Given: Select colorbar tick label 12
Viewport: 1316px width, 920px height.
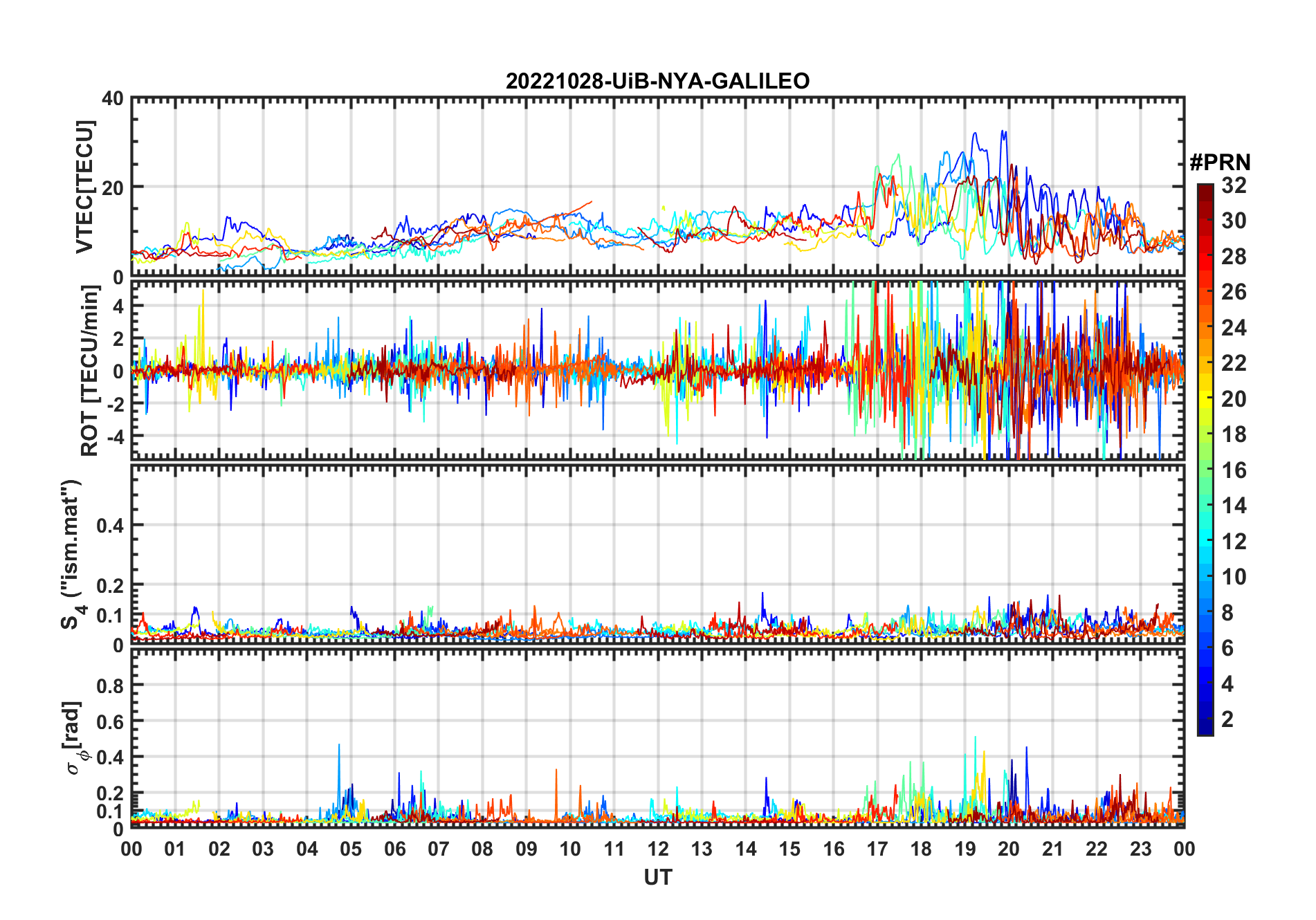Looking at the screenshot, I should coord(1234,542).
